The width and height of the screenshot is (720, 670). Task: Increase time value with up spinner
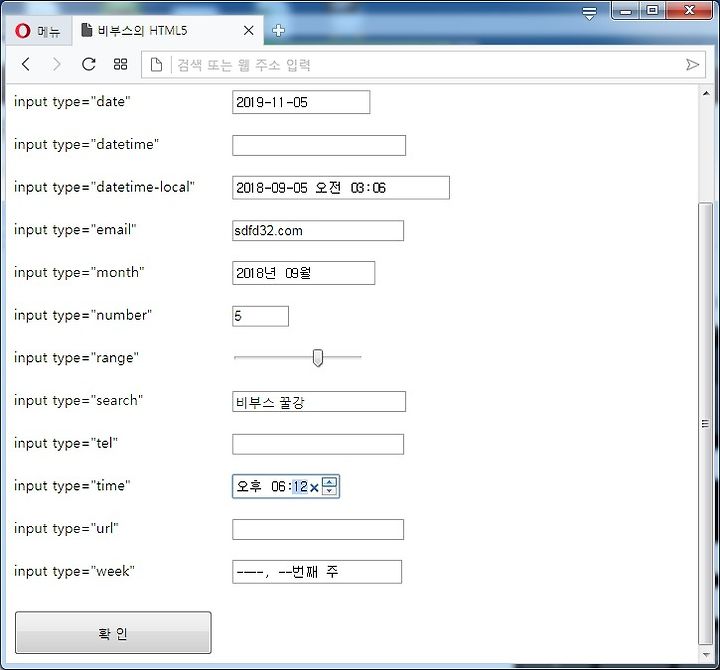tap(329, 482)
